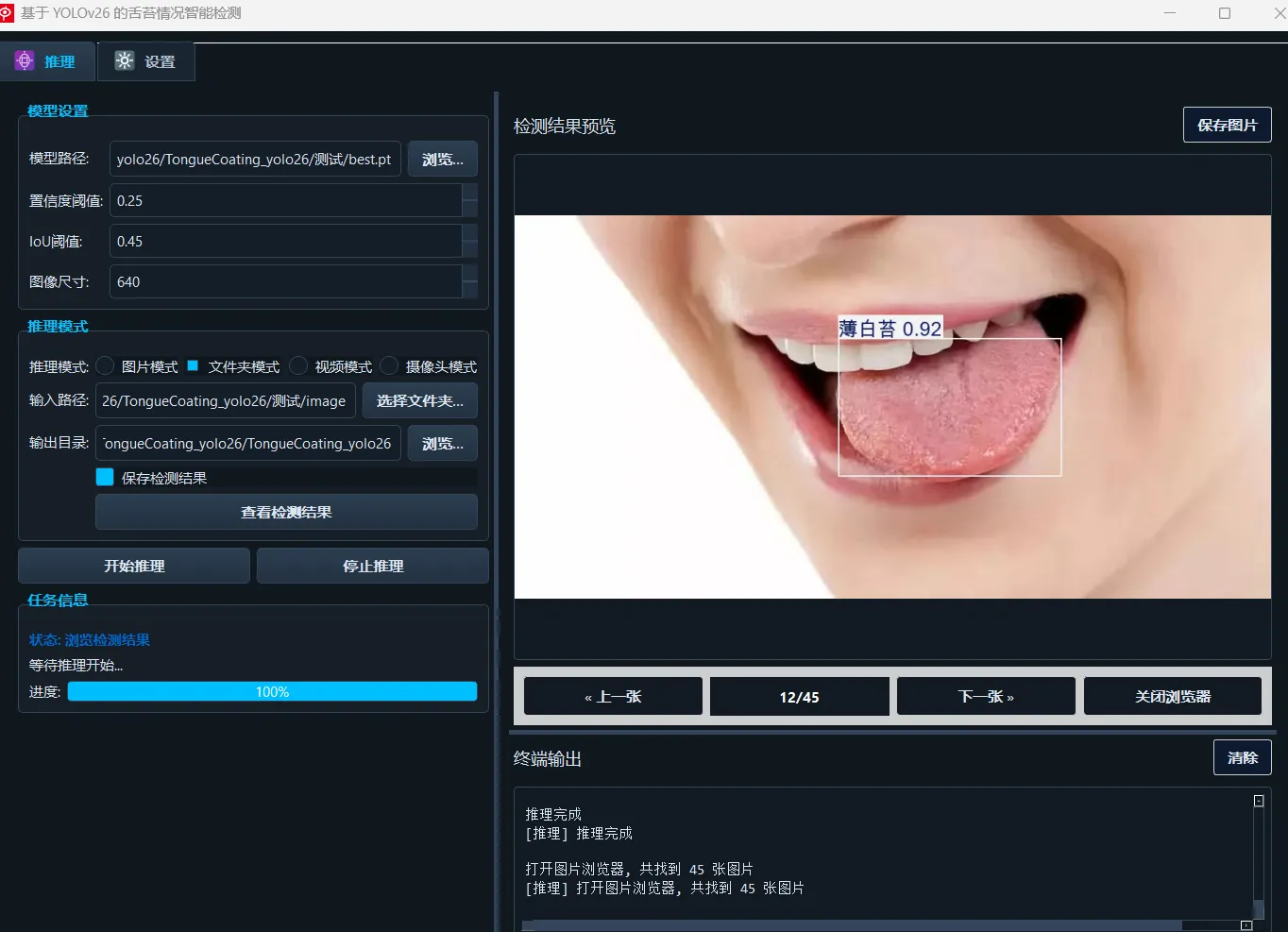Click the terminal horizontal scroll-right arrow
This screenshot has height=932, width=1288.
[1246, 925]
